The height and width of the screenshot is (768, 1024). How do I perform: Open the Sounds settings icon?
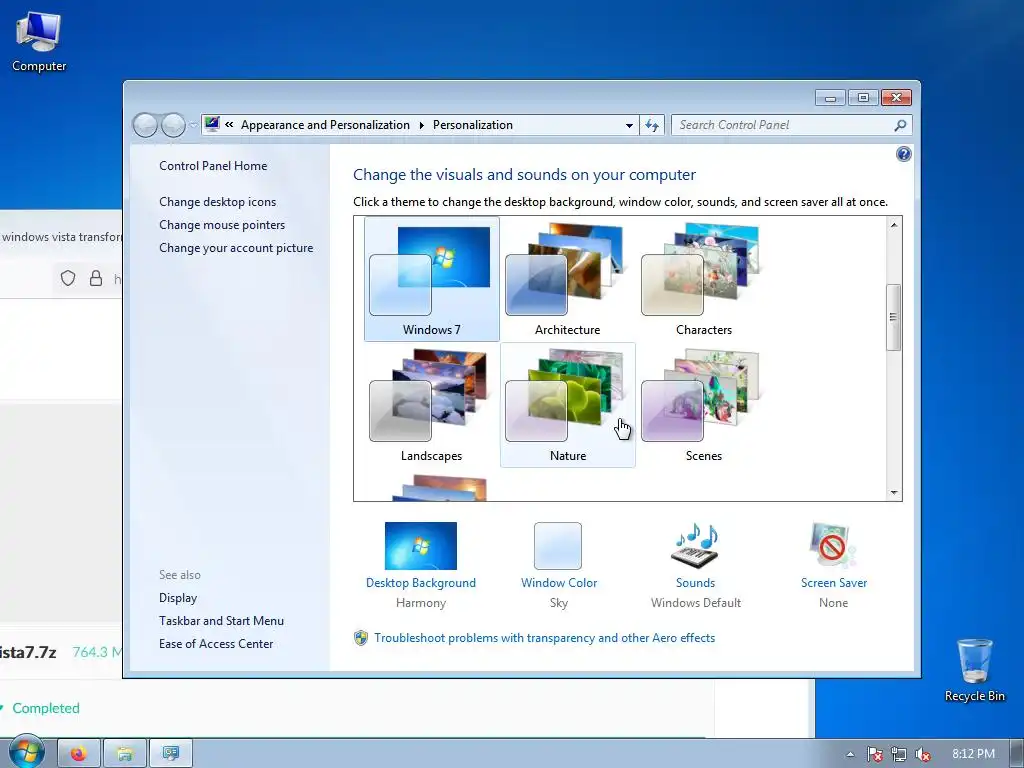(696, 546)
